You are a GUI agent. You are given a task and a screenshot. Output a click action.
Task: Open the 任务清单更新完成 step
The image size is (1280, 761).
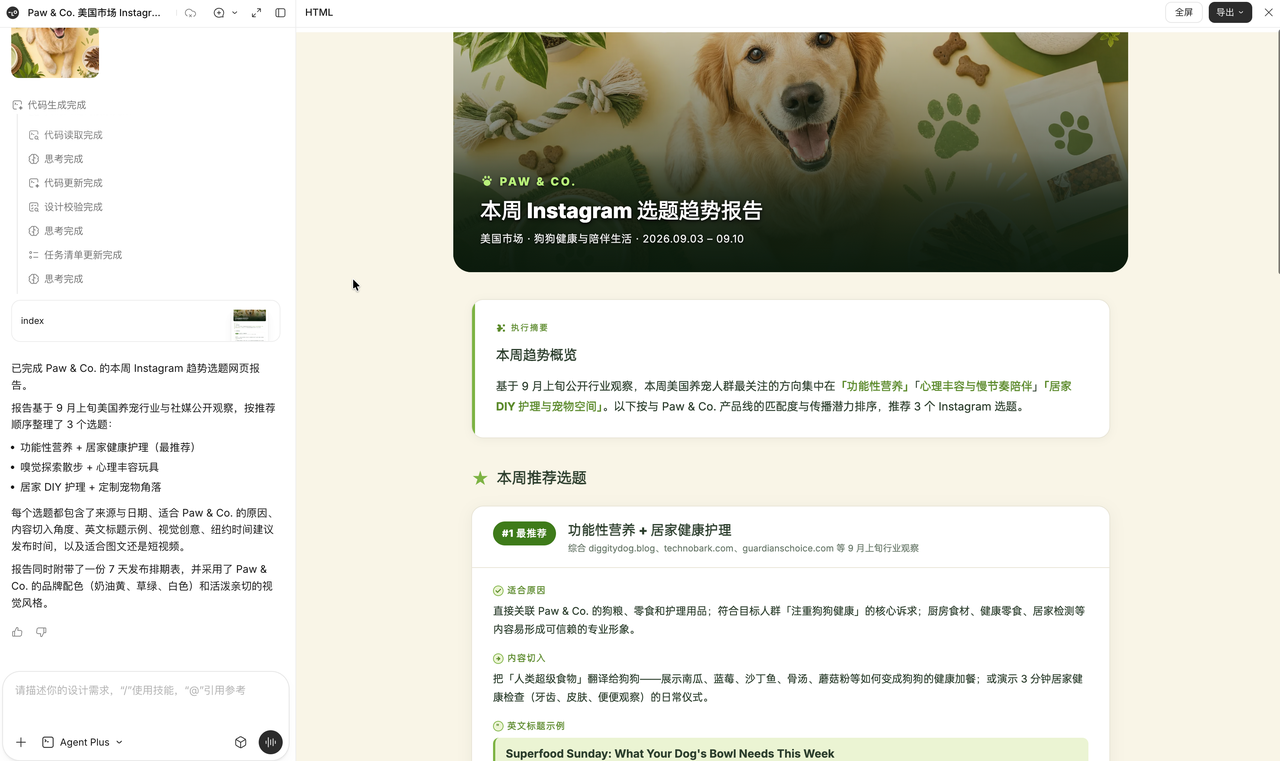76,255
